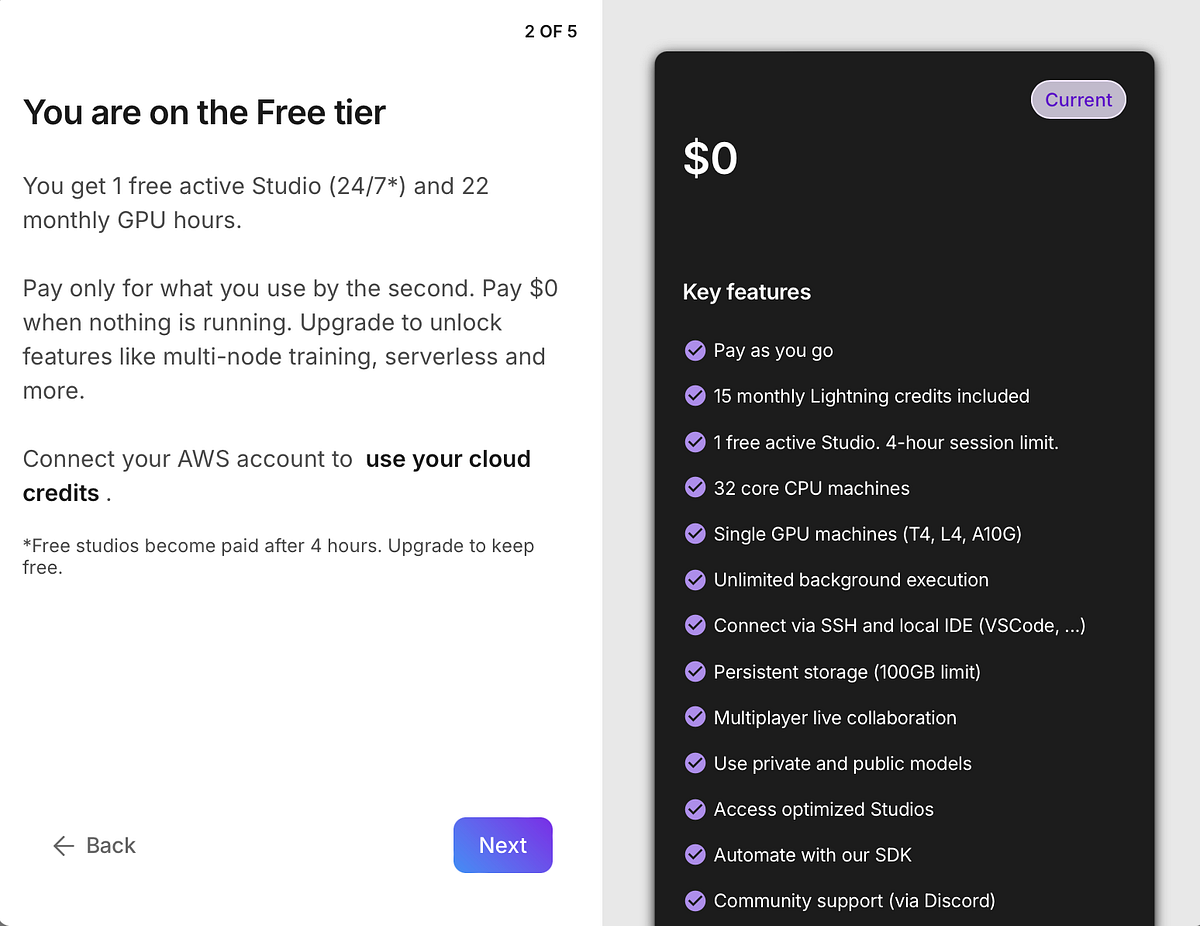This screenshot has height=926, width=1200.
Task: Click the checkmark beside Community support via Discord
Action: (x=695, y=901)
